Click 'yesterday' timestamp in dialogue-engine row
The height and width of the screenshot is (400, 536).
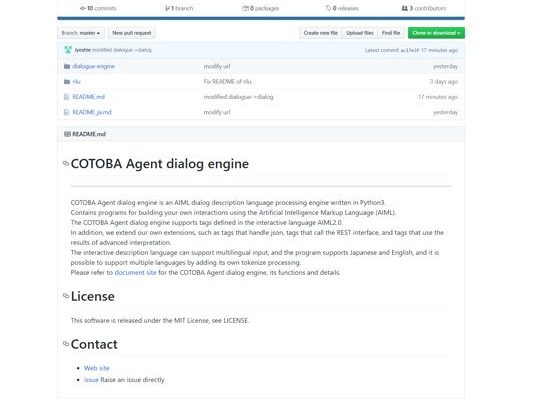pyautogui.click(x=445, y=66)
